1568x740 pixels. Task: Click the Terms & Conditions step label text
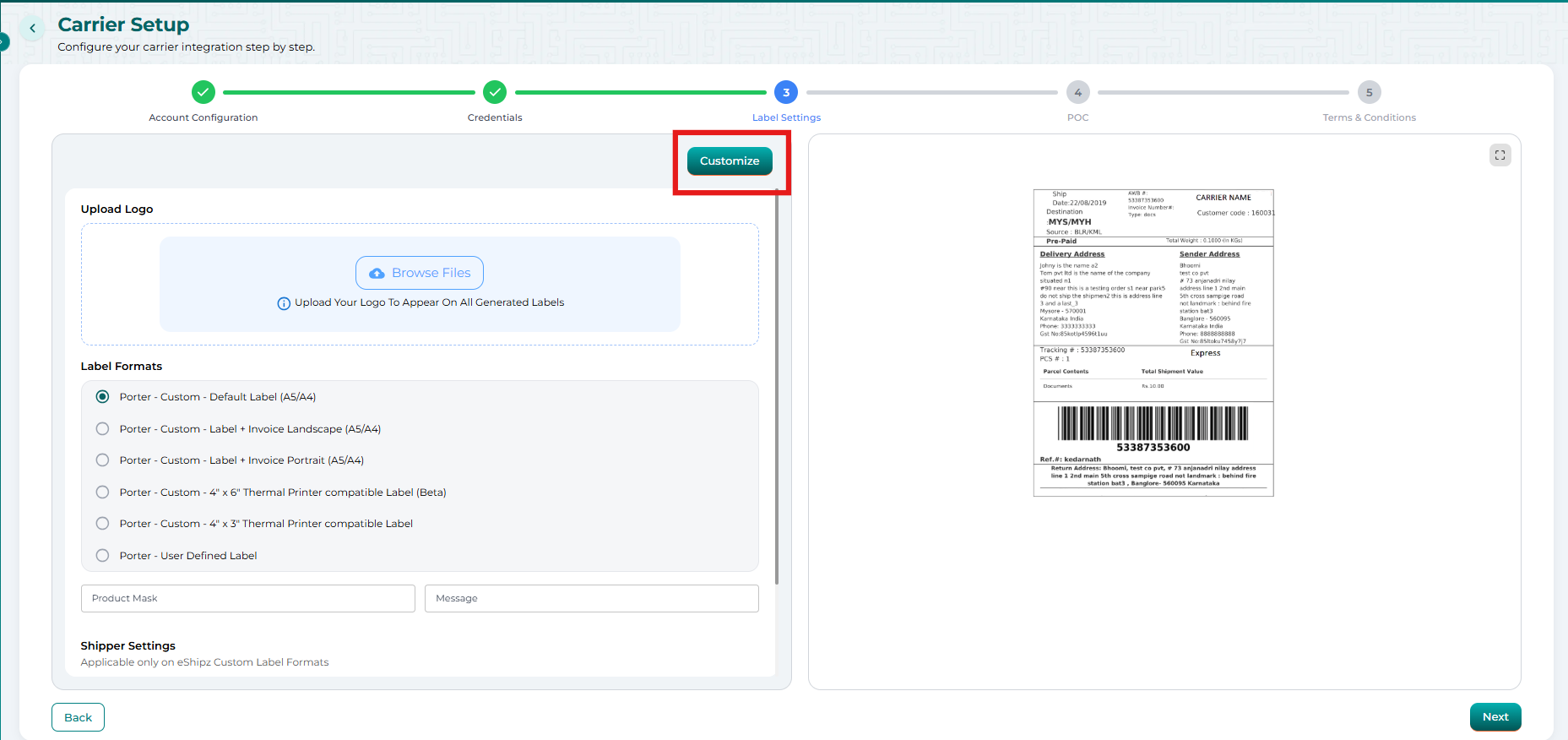tap(1369, 117)
